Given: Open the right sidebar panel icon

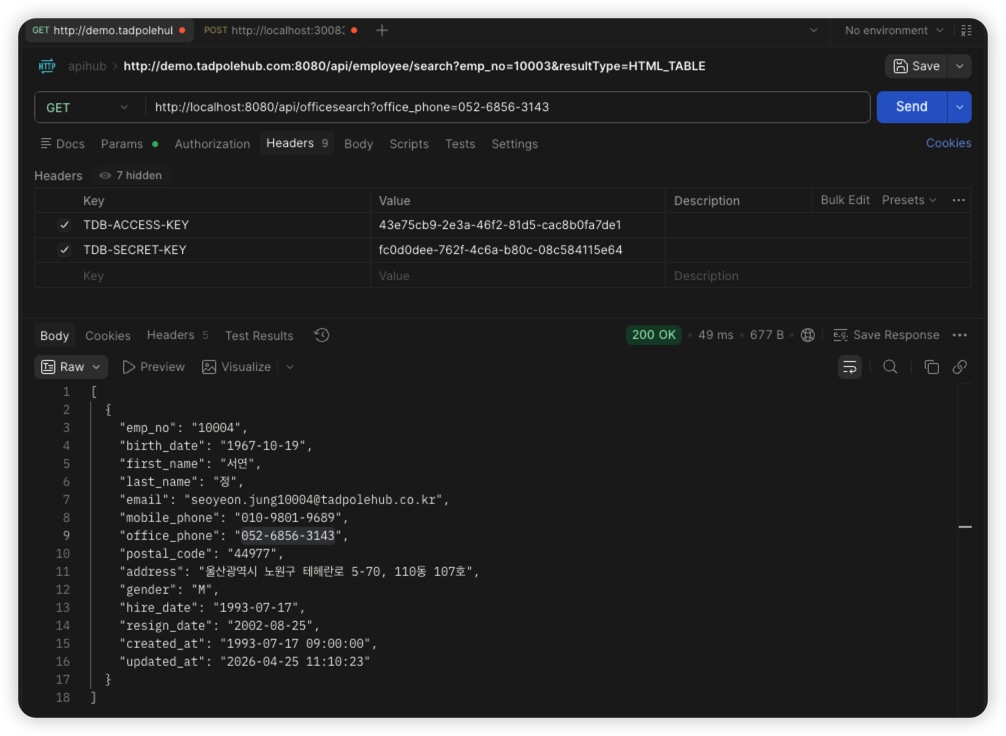Looking at the screenshot, I should (966, 30).
